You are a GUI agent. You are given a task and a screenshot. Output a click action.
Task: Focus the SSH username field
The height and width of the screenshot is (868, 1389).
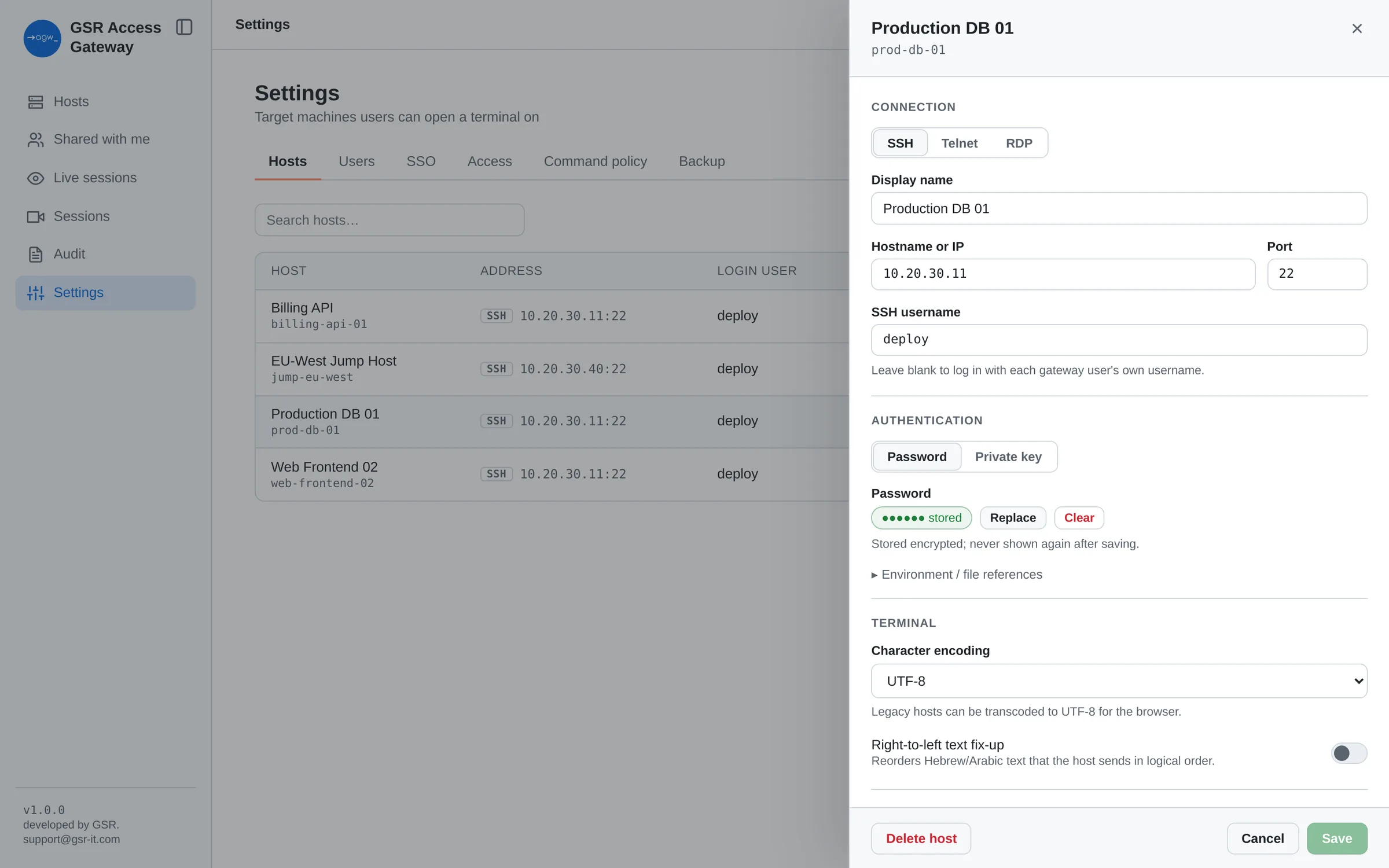click(x=1119, y=340)
